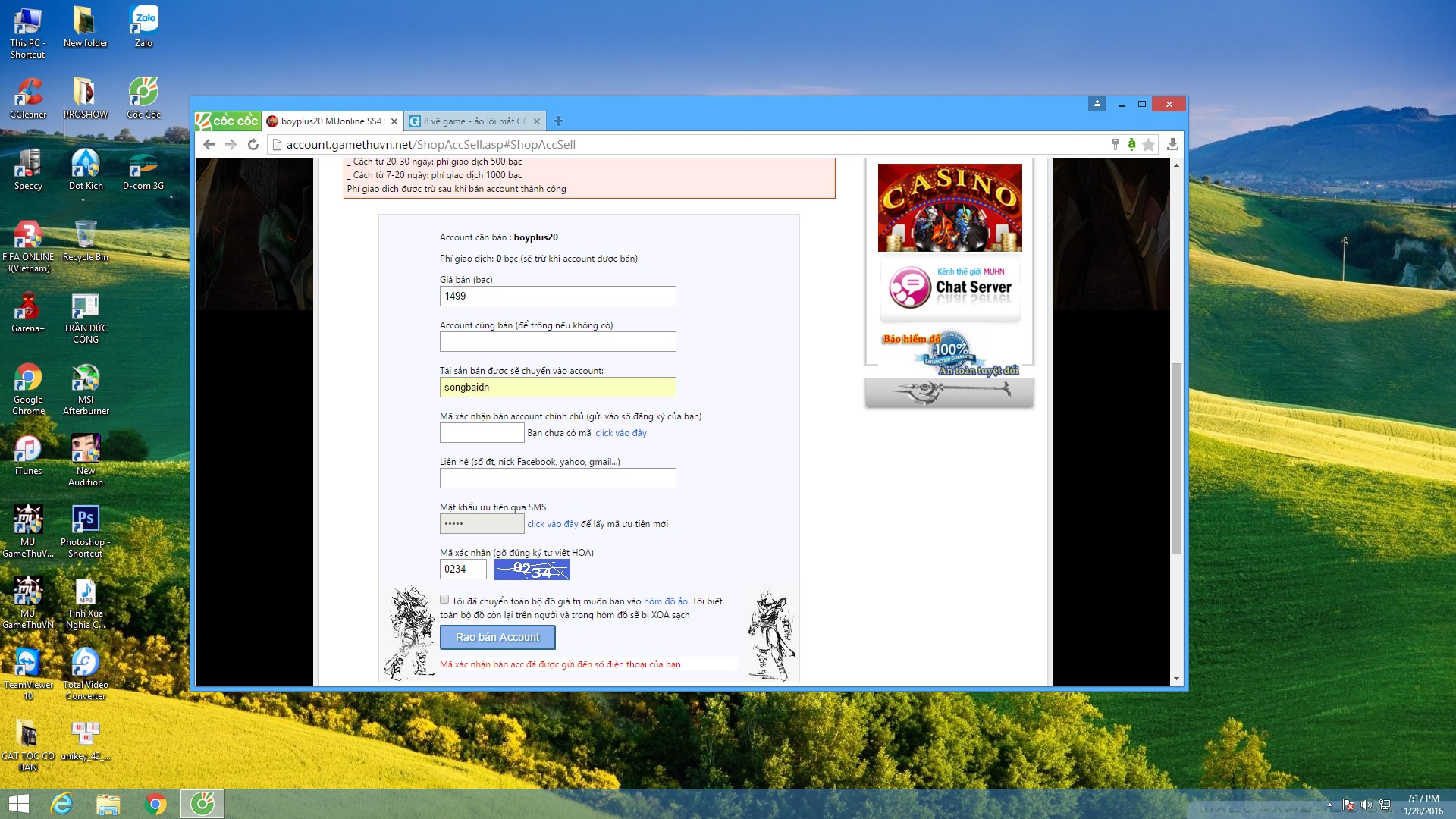Screen dimensions: 1456x819
Task: Click the captcha code input field
Action: [463, 569]
